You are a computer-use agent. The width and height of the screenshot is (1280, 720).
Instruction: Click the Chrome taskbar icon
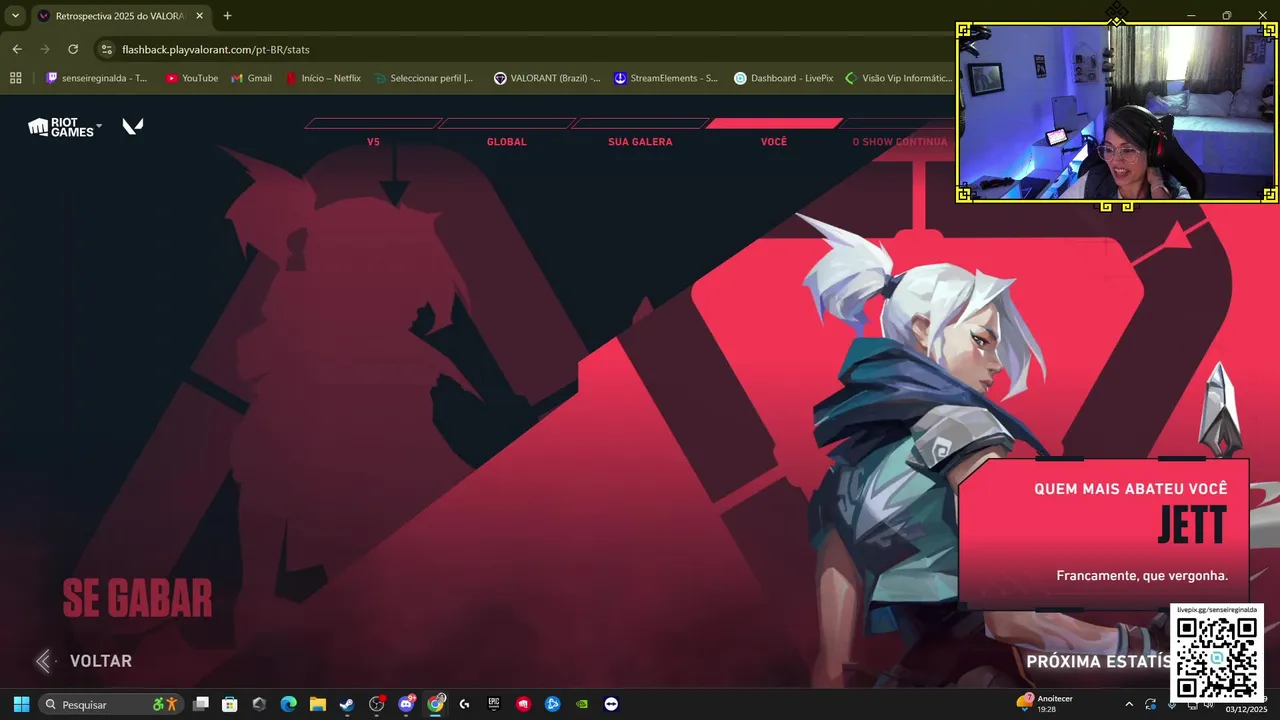tap(436, 704)
